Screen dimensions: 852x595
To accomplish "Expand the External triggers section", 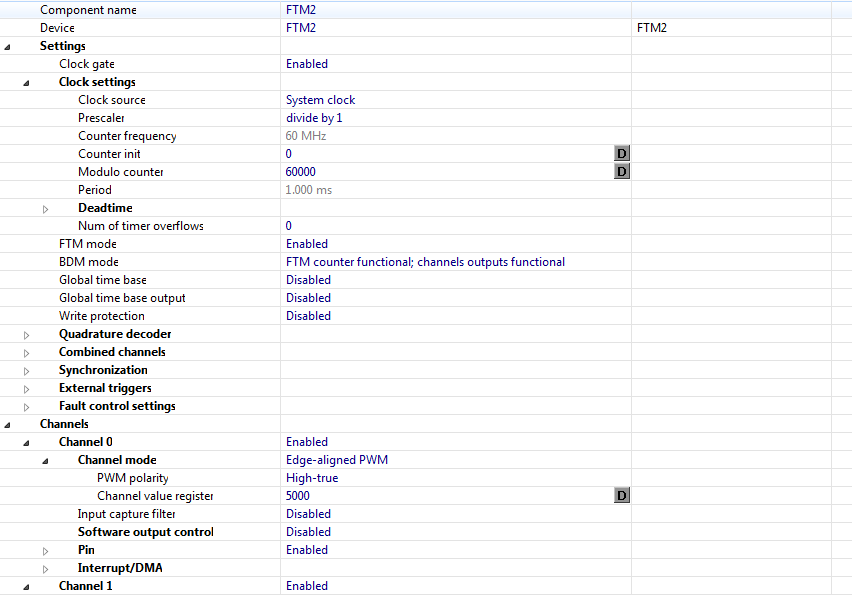I will pyautogui.click(x=27, y=389).
